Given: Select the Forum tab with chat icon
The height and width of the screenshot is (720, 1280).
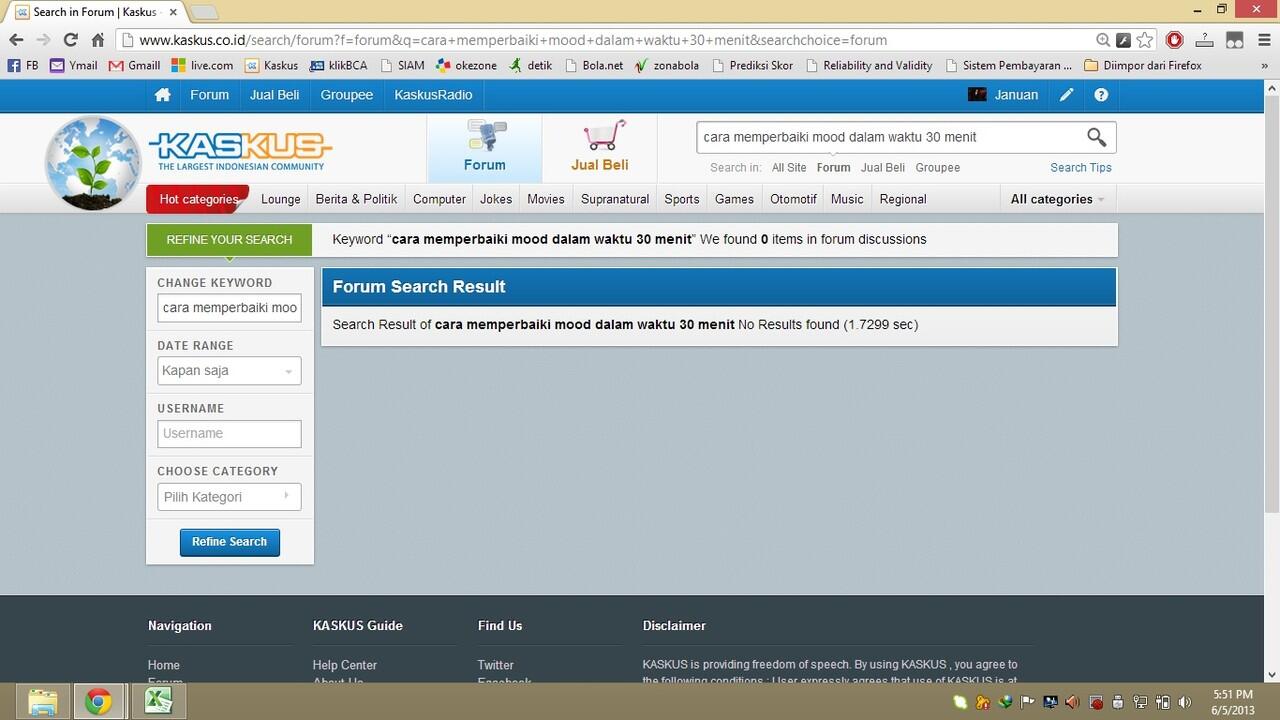Looking at the screenshot, I should [485, 147].
